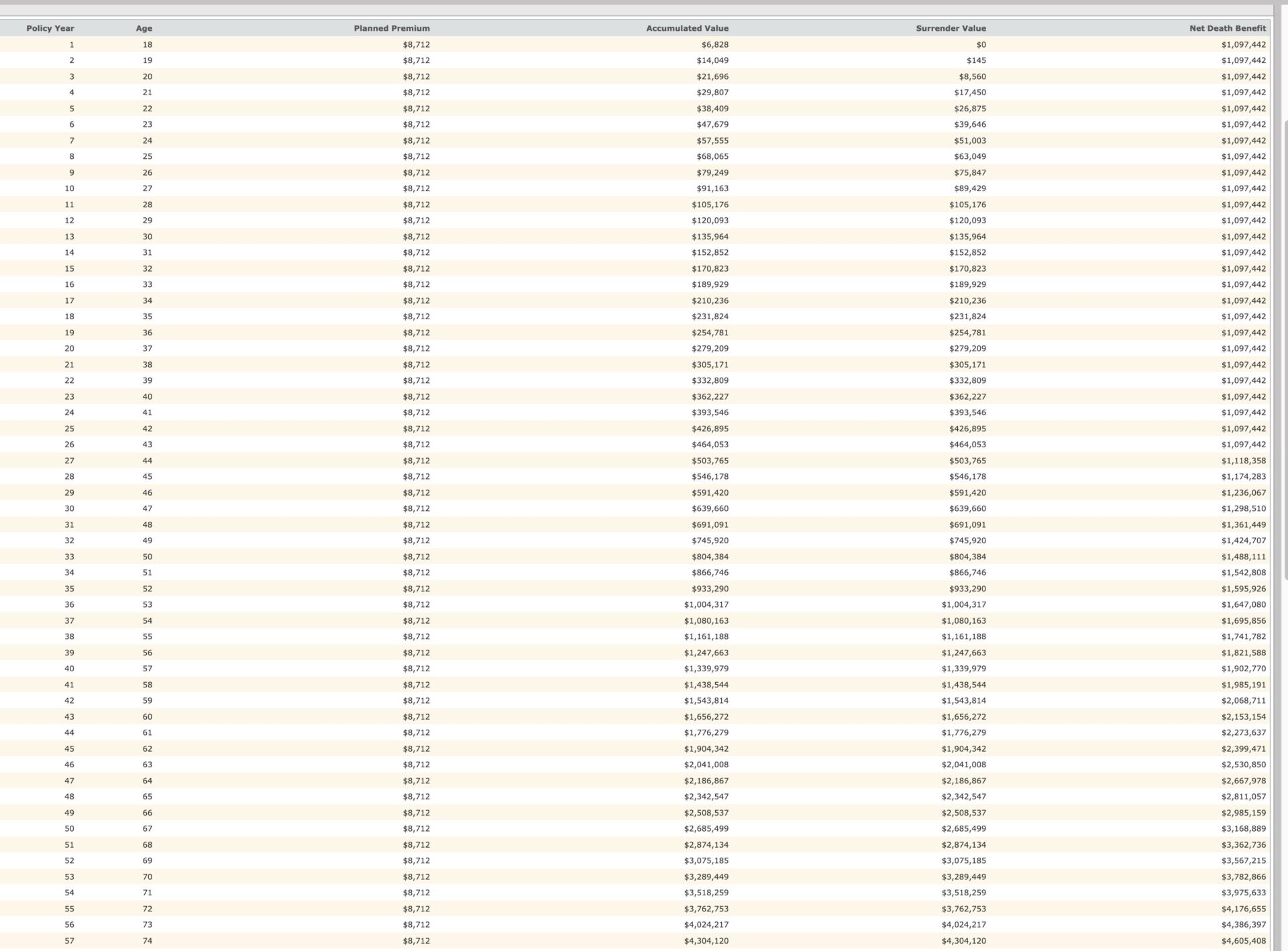Click the Surrender Value column header

(x=951, y=28)
